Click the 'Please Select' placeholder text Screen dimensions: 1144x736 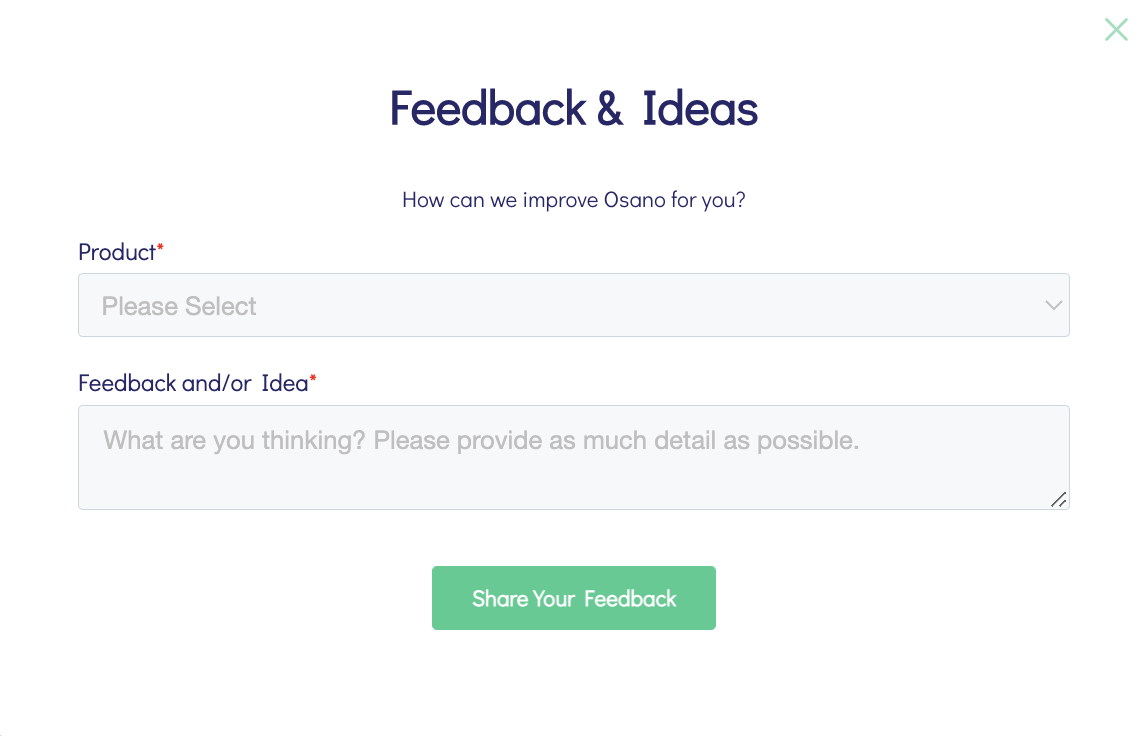click(x=179, y=306)
